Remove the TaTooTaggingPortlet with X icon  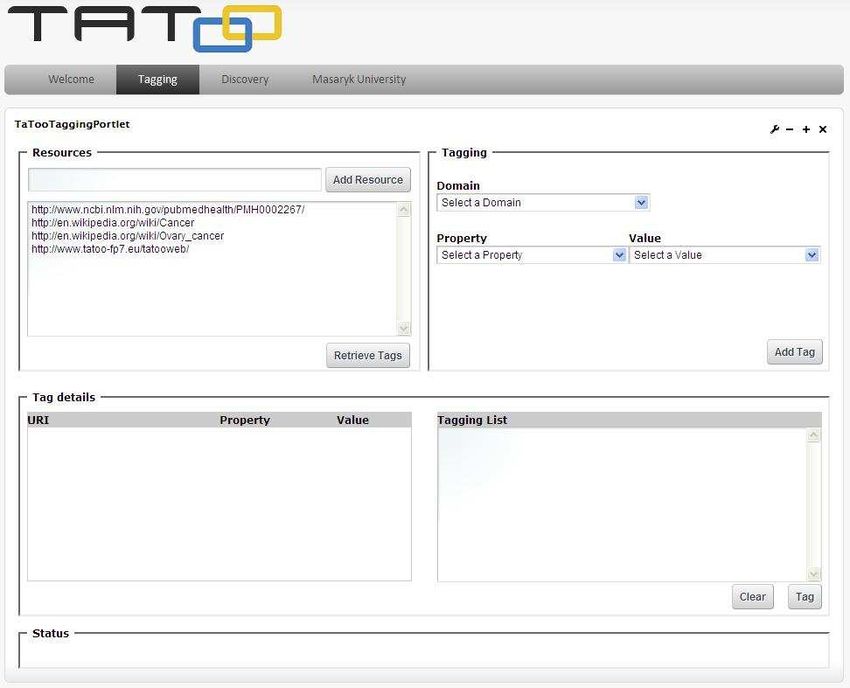pos(823,129)
